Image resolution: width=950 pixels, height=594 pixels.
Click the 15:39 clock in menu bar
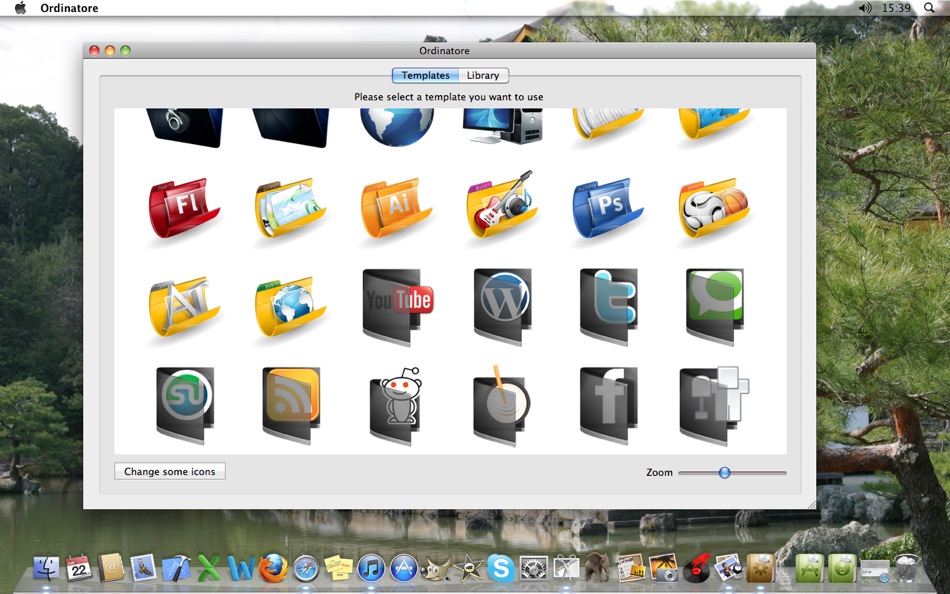pyautogui.click(x=896, y=8)
